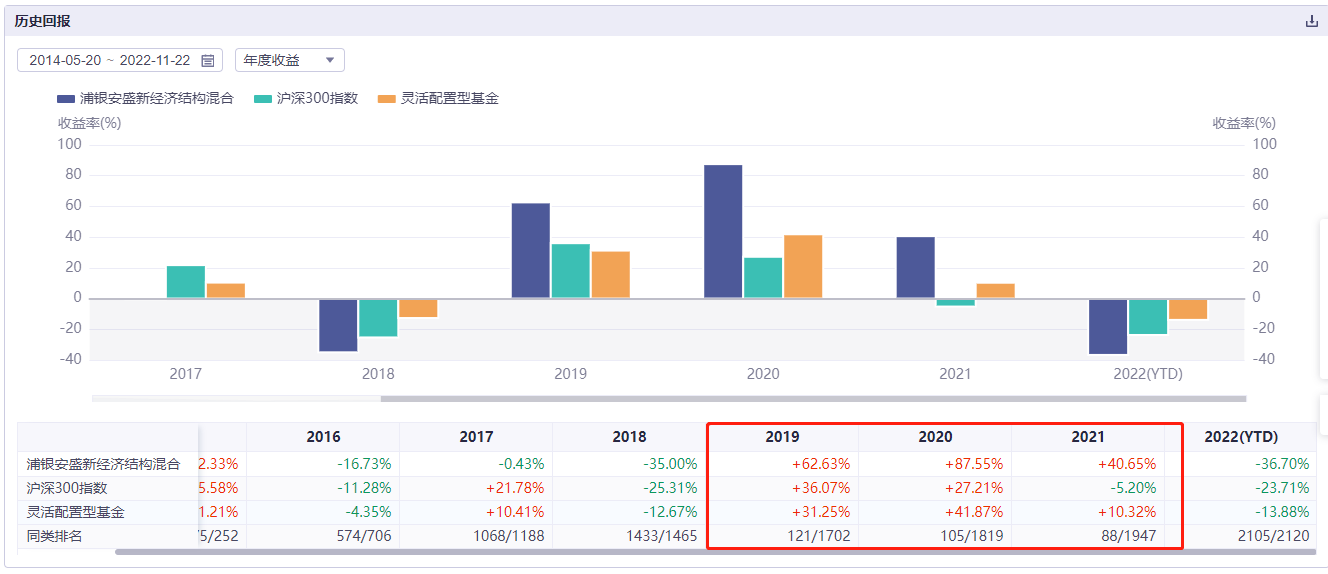Open the calendar icon in date range field
Image resolution: width=1328 pixels, height=574 pixels.
208,61
